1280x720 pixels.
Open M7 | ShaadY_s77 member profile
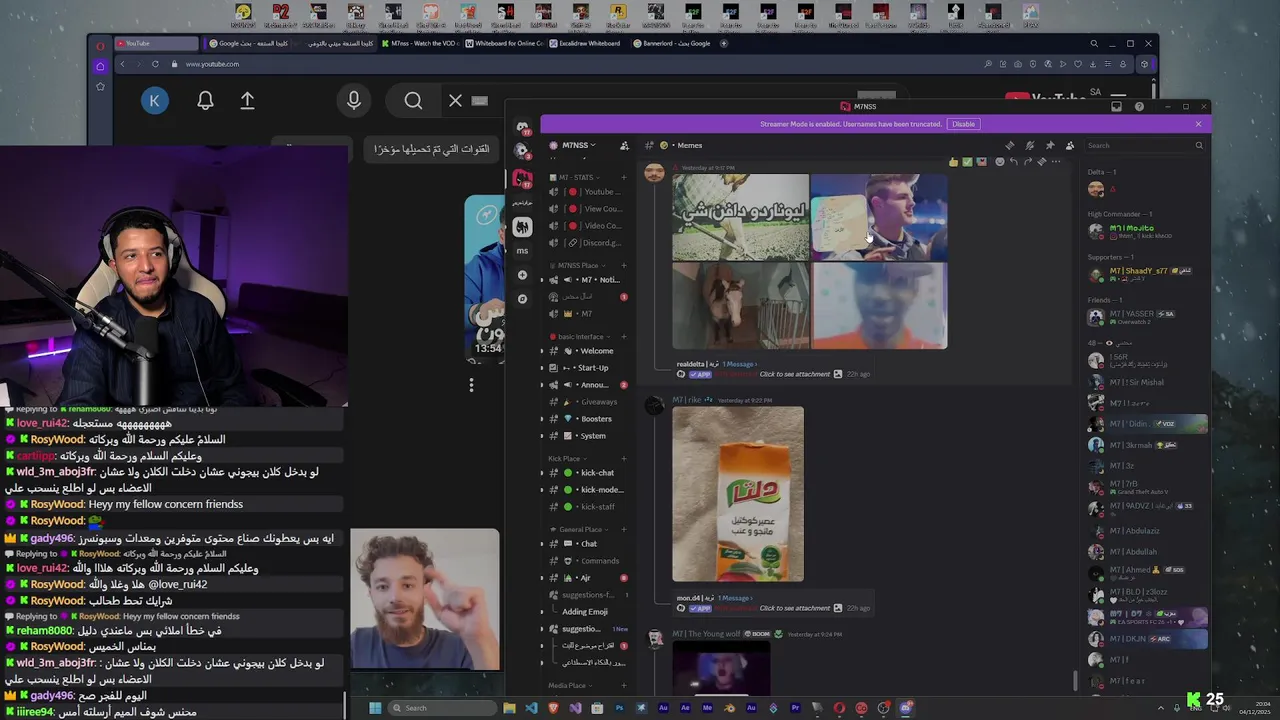pyautogui.click(x=1147, y=274)
